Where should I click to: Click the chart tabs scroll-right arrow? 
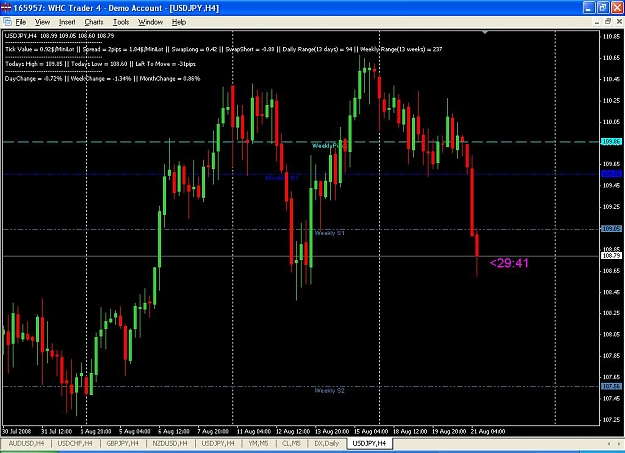click(618, 443)
